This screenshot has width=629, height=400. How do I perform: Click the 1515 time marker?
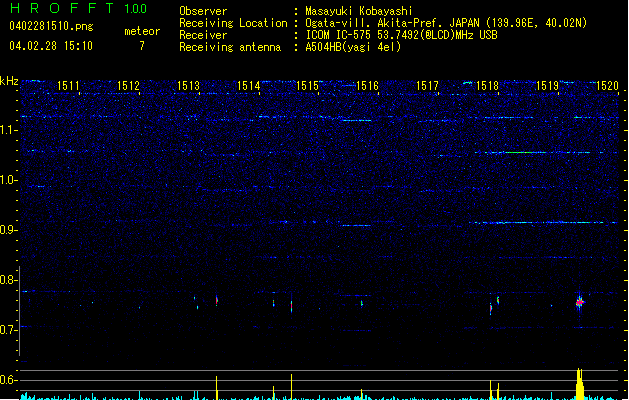click(x=307, y=86)
